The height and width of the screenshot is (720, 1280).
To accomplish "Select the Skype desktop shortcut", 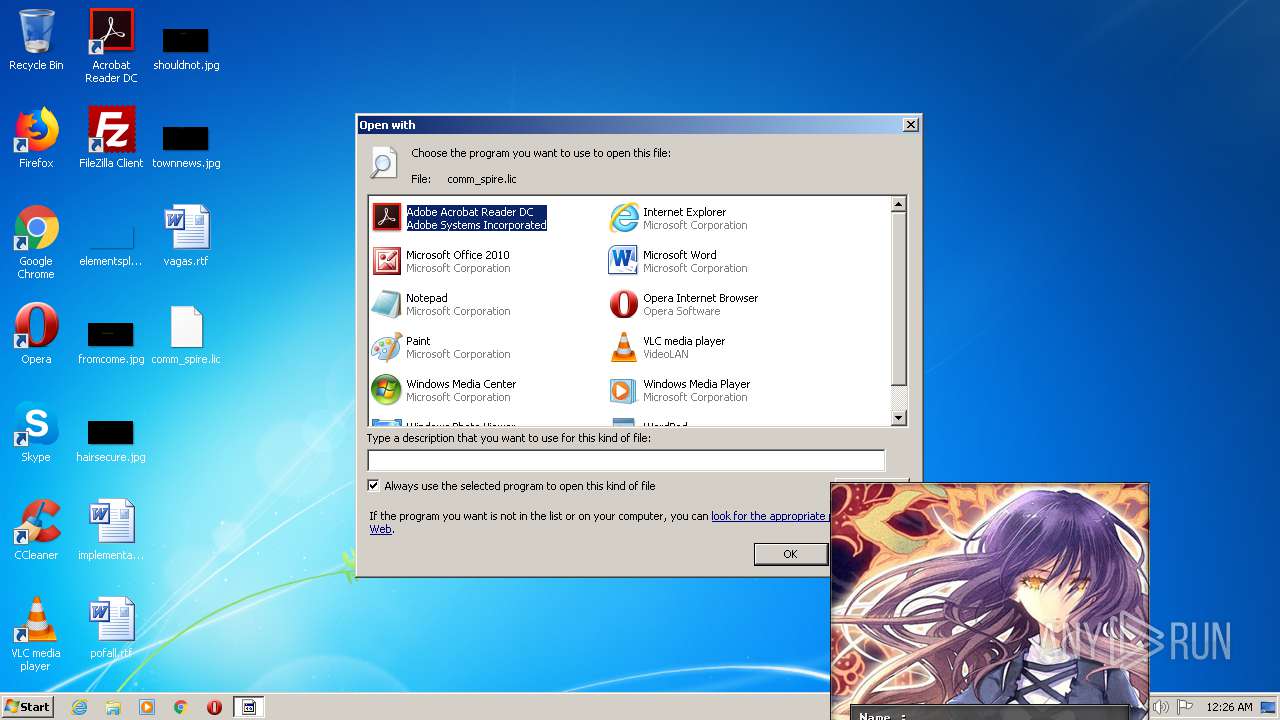I will coord(36,432).
